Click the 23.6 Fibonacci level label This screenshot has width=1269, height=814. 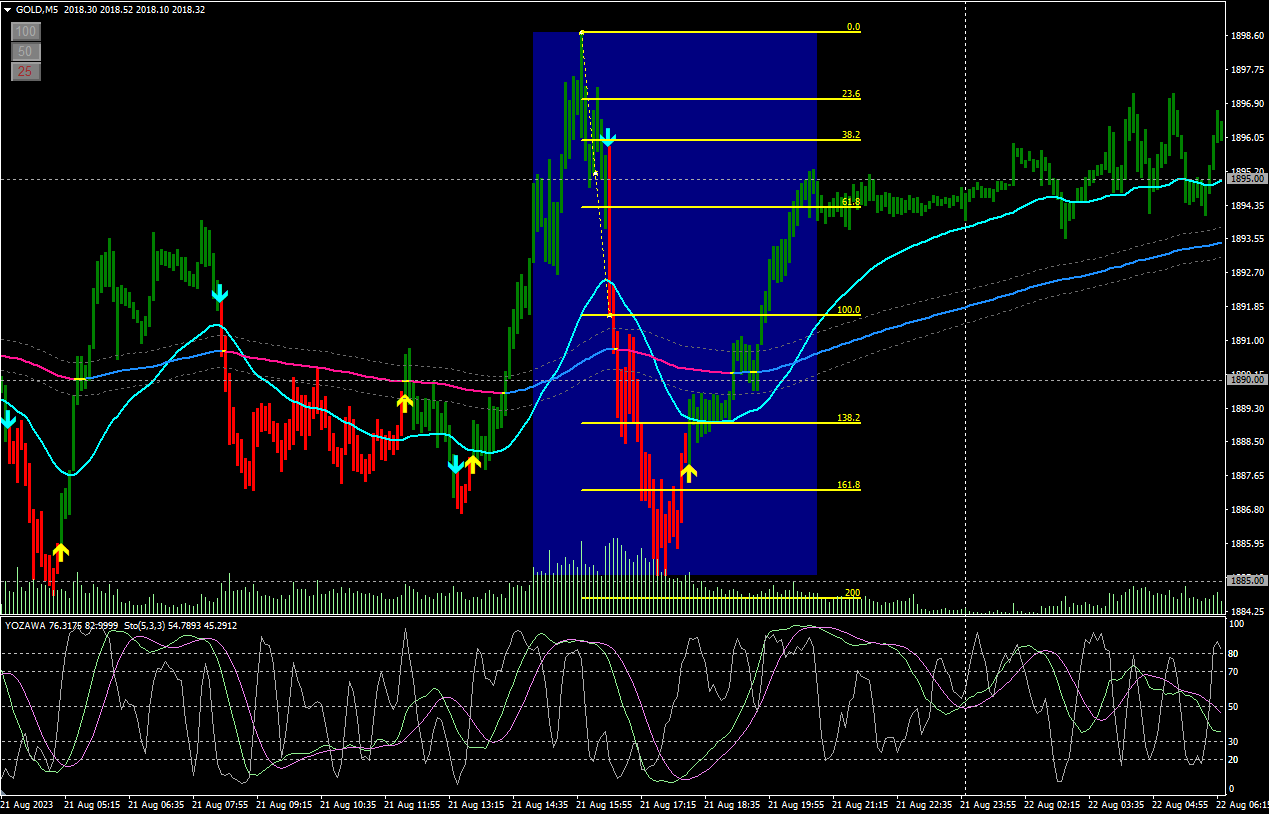850,94
